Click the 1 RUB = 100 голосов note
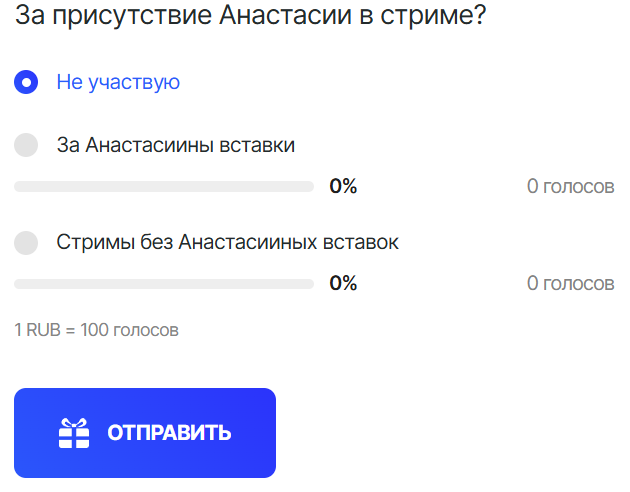This screenshot has width=630, height=492. 96,329
